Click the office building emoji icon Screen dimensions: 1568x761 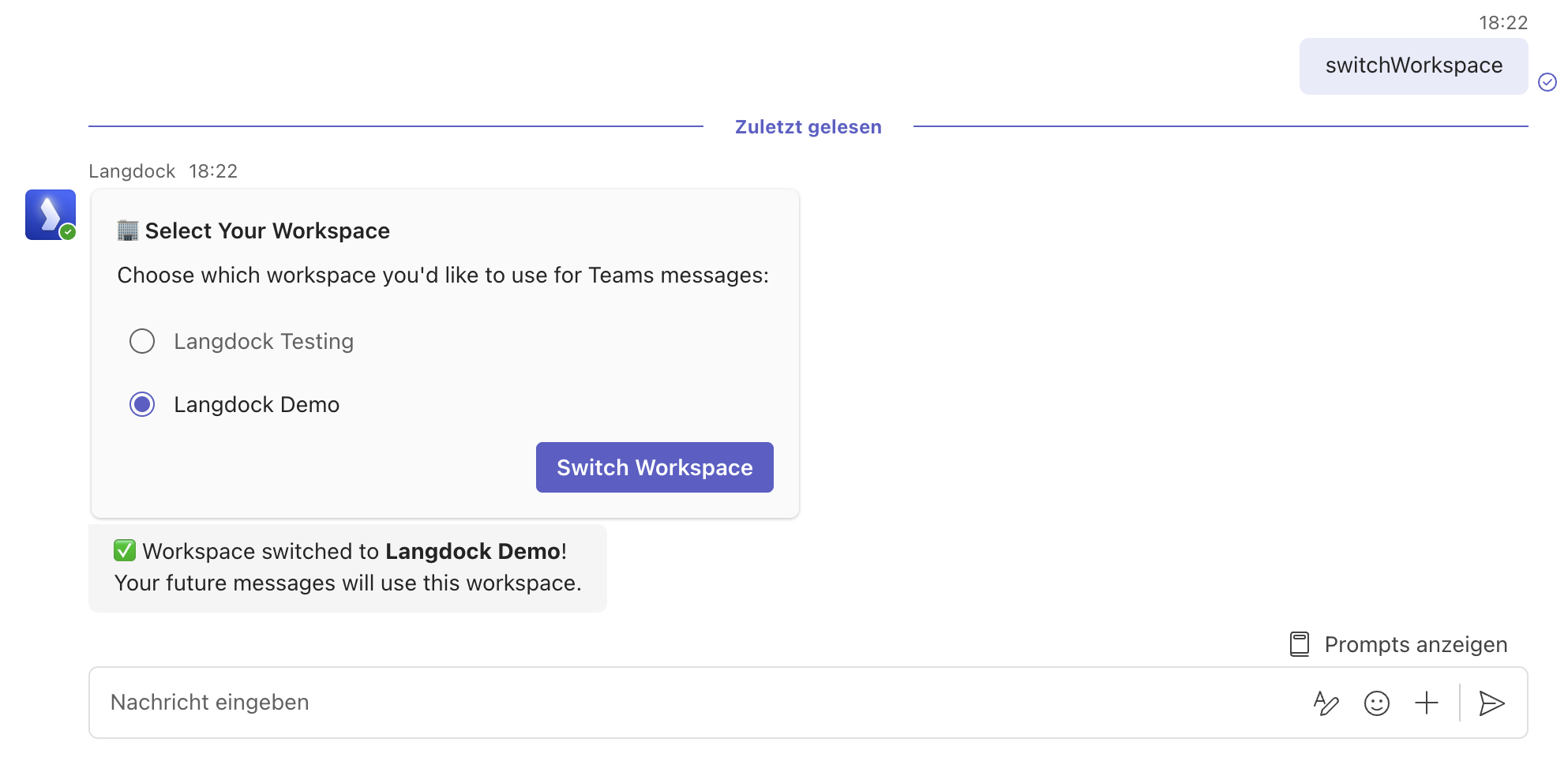pos(128,230)
